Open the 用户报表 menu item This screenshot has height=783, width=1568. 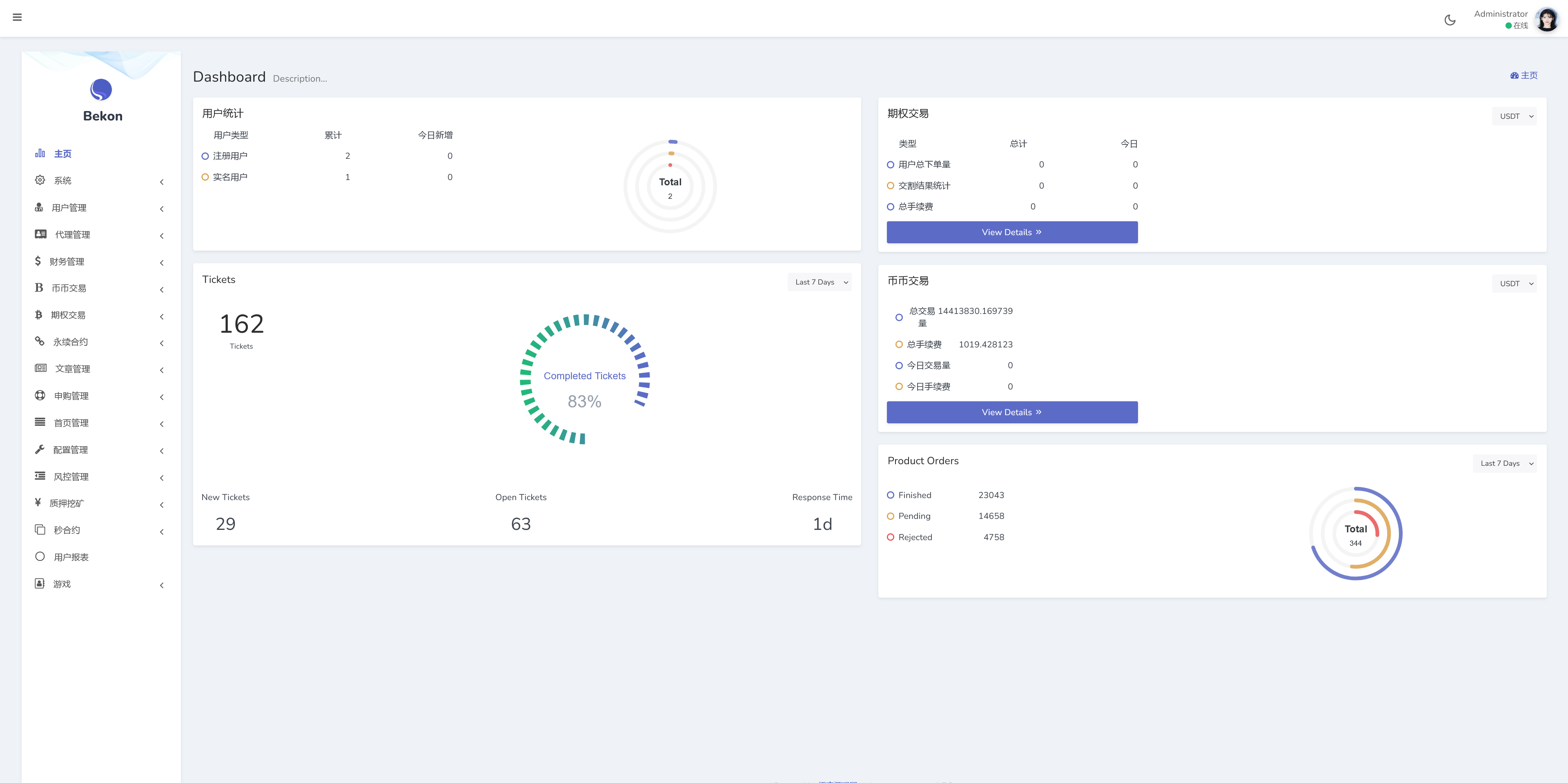point(71,557)
